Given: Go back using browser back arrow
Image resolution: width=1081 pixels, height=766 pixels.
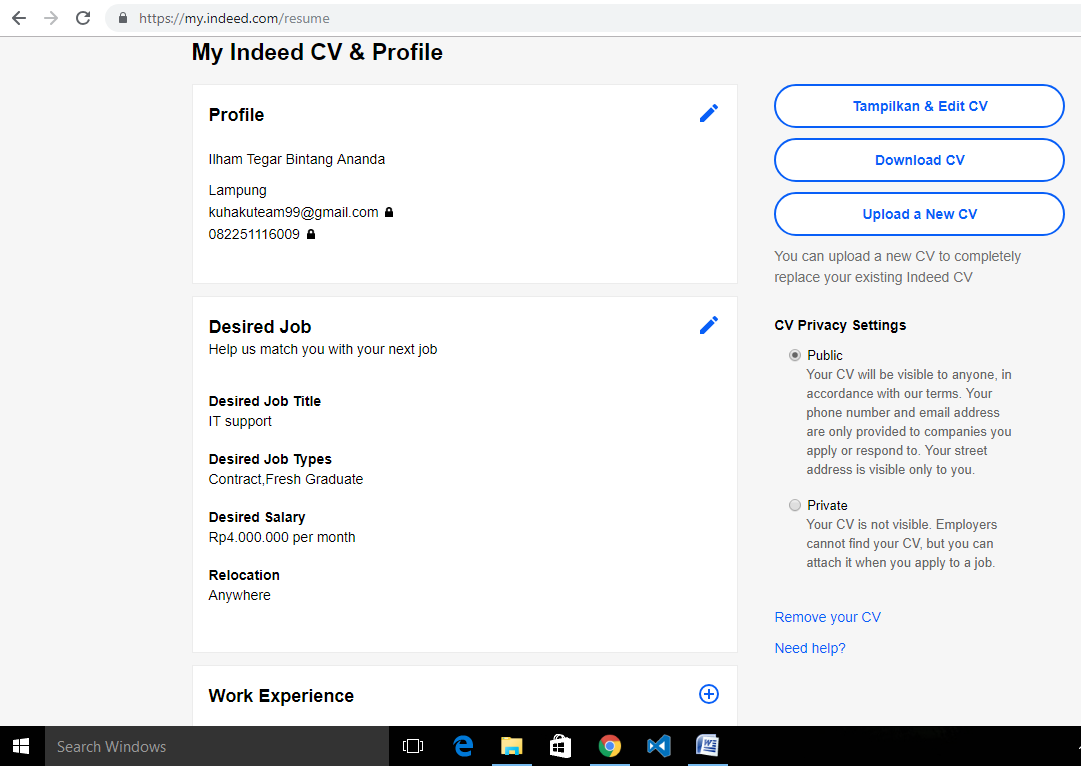Looking at the screenshot, I should click(19, 18).
